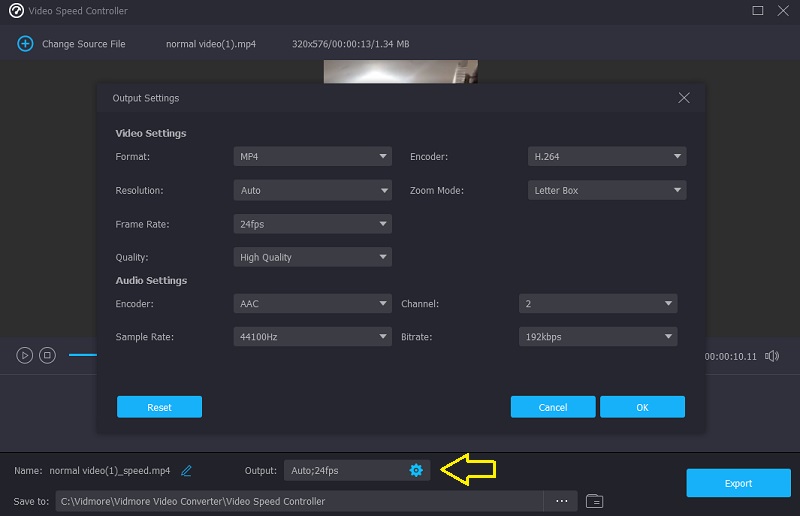
Task: Click the stop playback icon
Action: [47, 355]
